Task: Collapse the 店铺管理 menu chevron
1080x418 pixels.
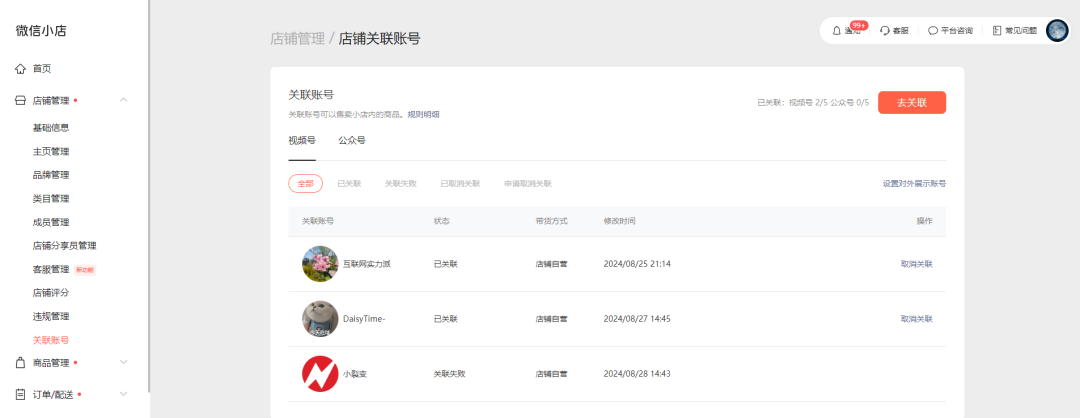Action: [x=124, y=100]
